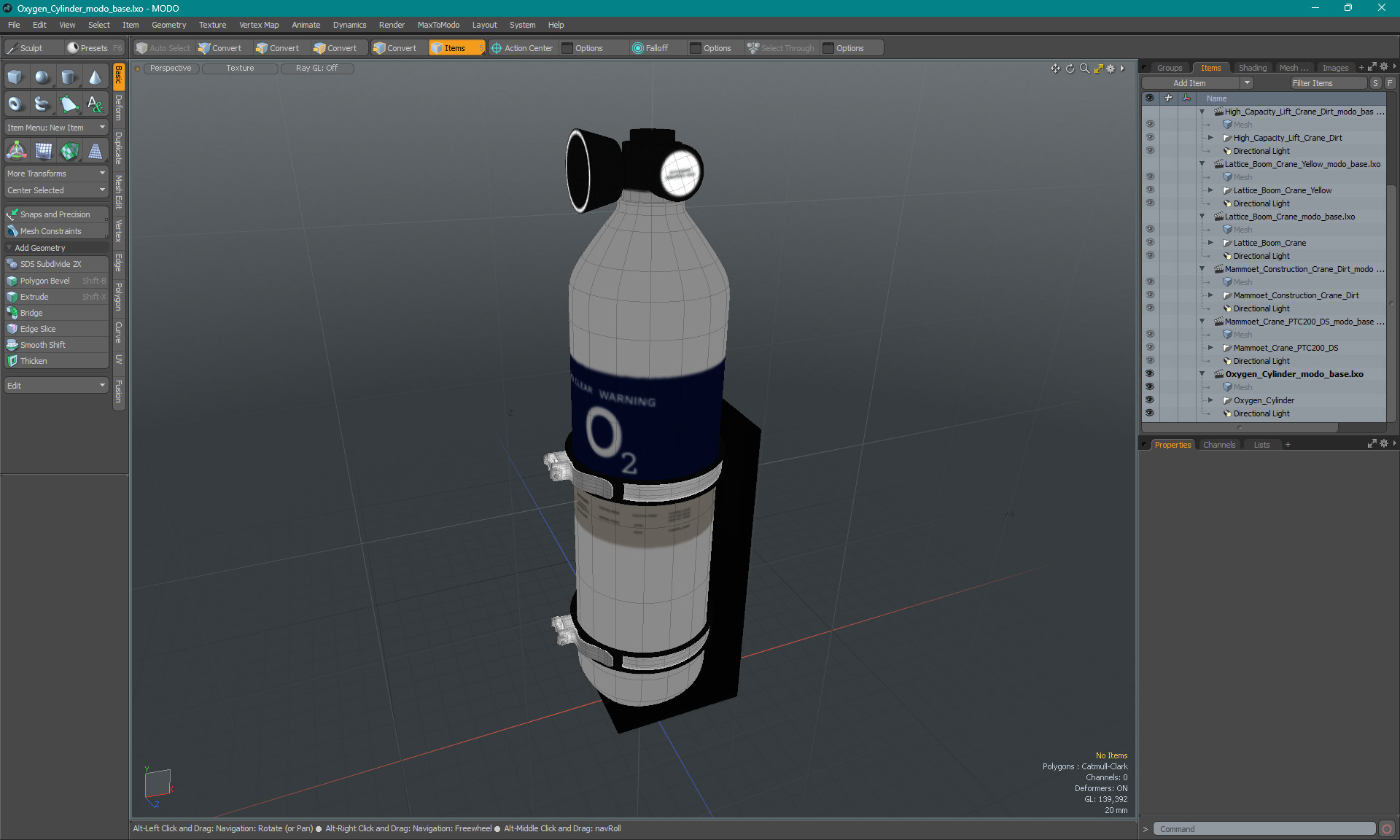Viewport: 1400px width, 840px height.
Task: Open the Geometry menu
Action: click(168, 25)
